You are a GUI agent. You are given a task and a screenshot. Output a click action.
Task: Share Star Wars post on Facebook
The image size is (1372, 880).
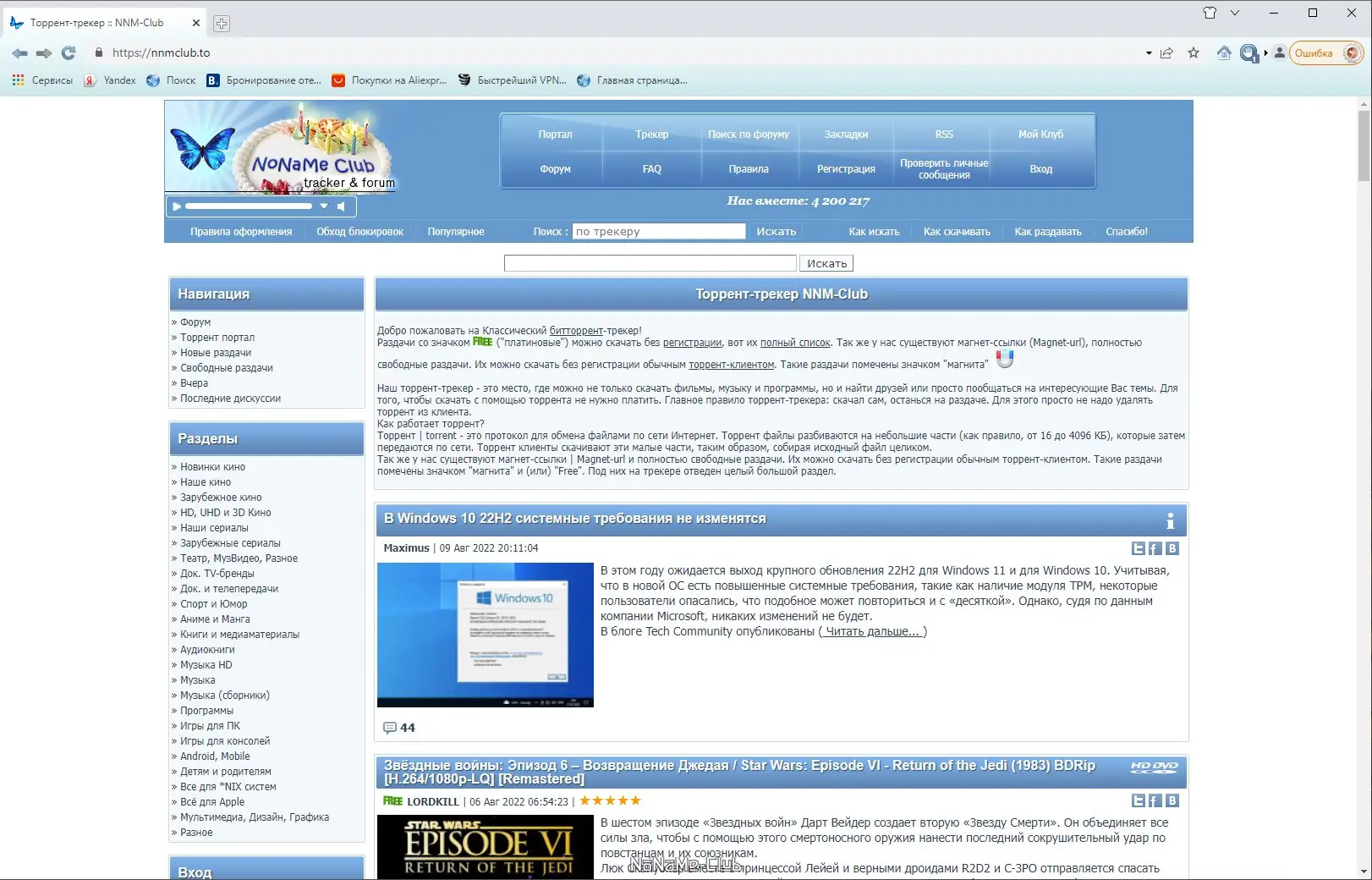(1155, 800)
